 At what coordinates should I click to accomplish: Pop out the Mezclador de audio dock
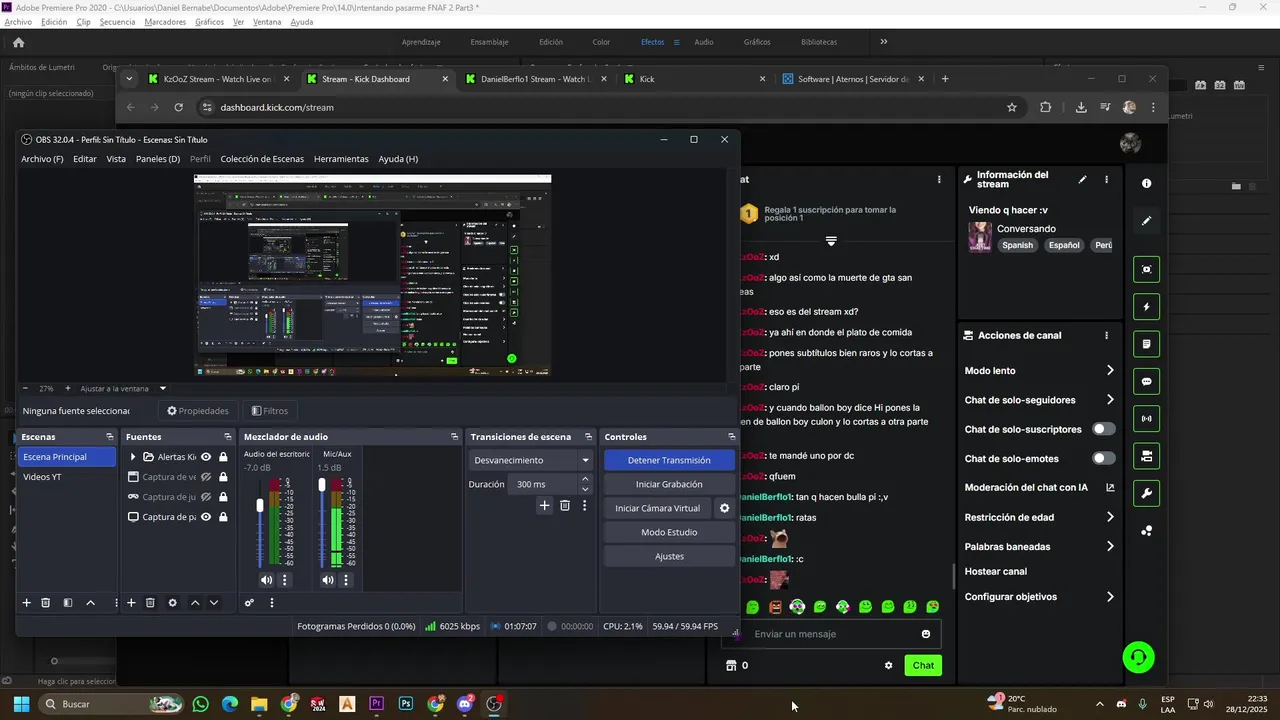[454, 437]
